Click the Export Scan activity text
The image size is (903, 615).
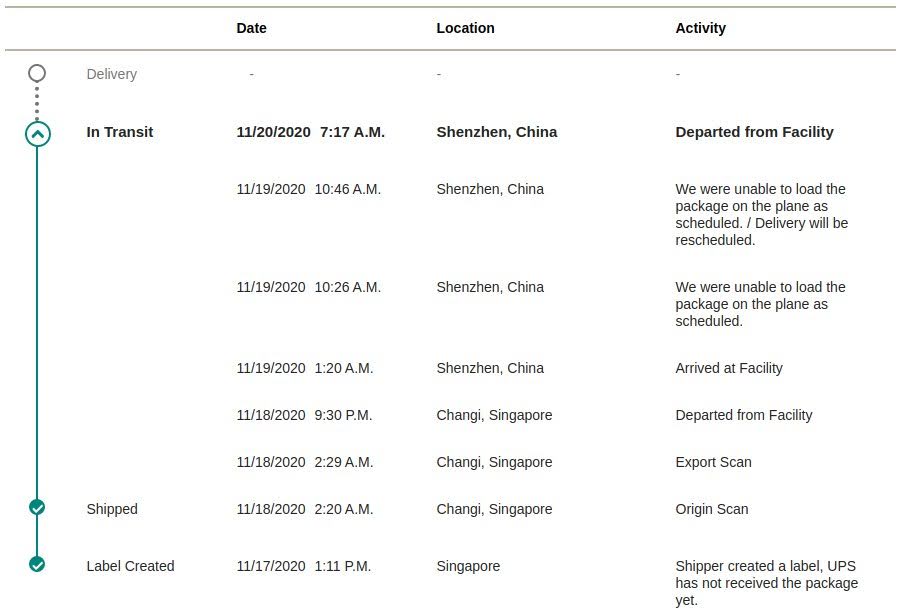[x=714, y=462]
